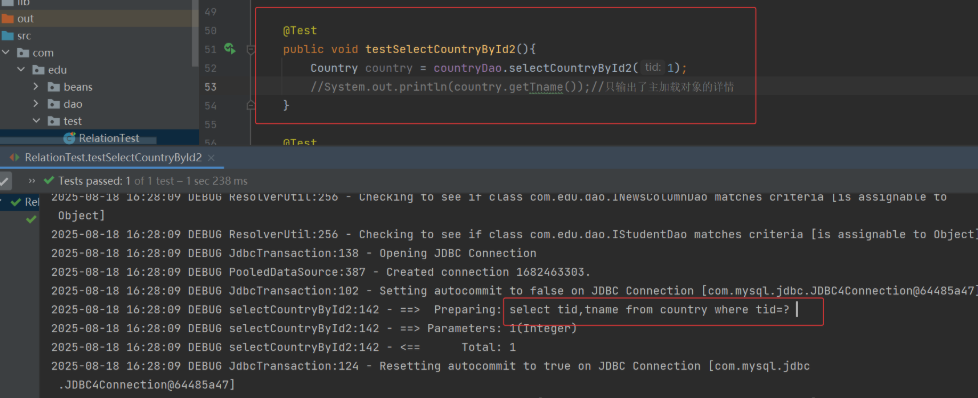The width and height of the screenshot is (978, 398).
Task: Click the 'Total: 1' log line
Action: click(283, 347)
